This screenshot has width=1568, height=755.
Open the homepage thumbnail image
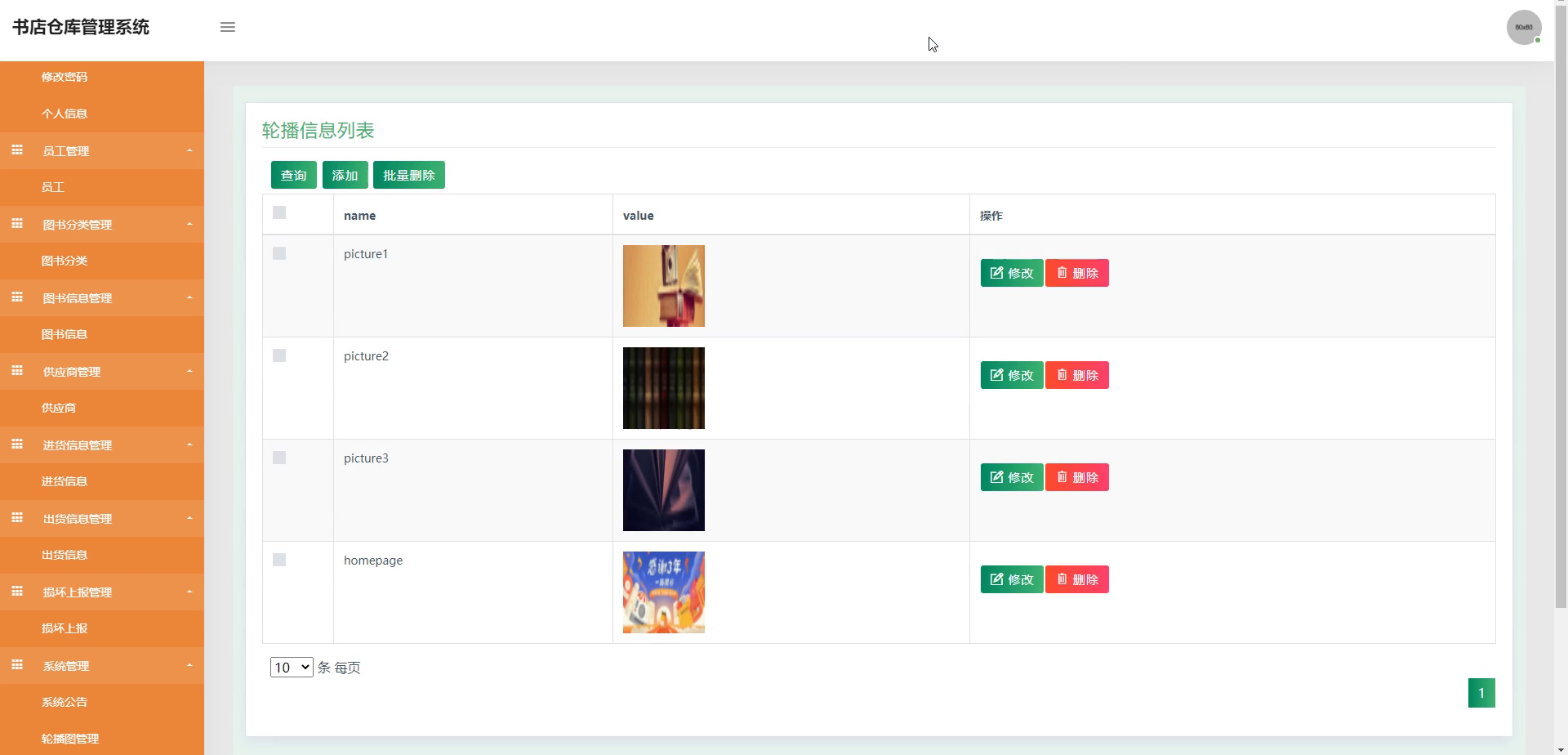tap(664, 592)
